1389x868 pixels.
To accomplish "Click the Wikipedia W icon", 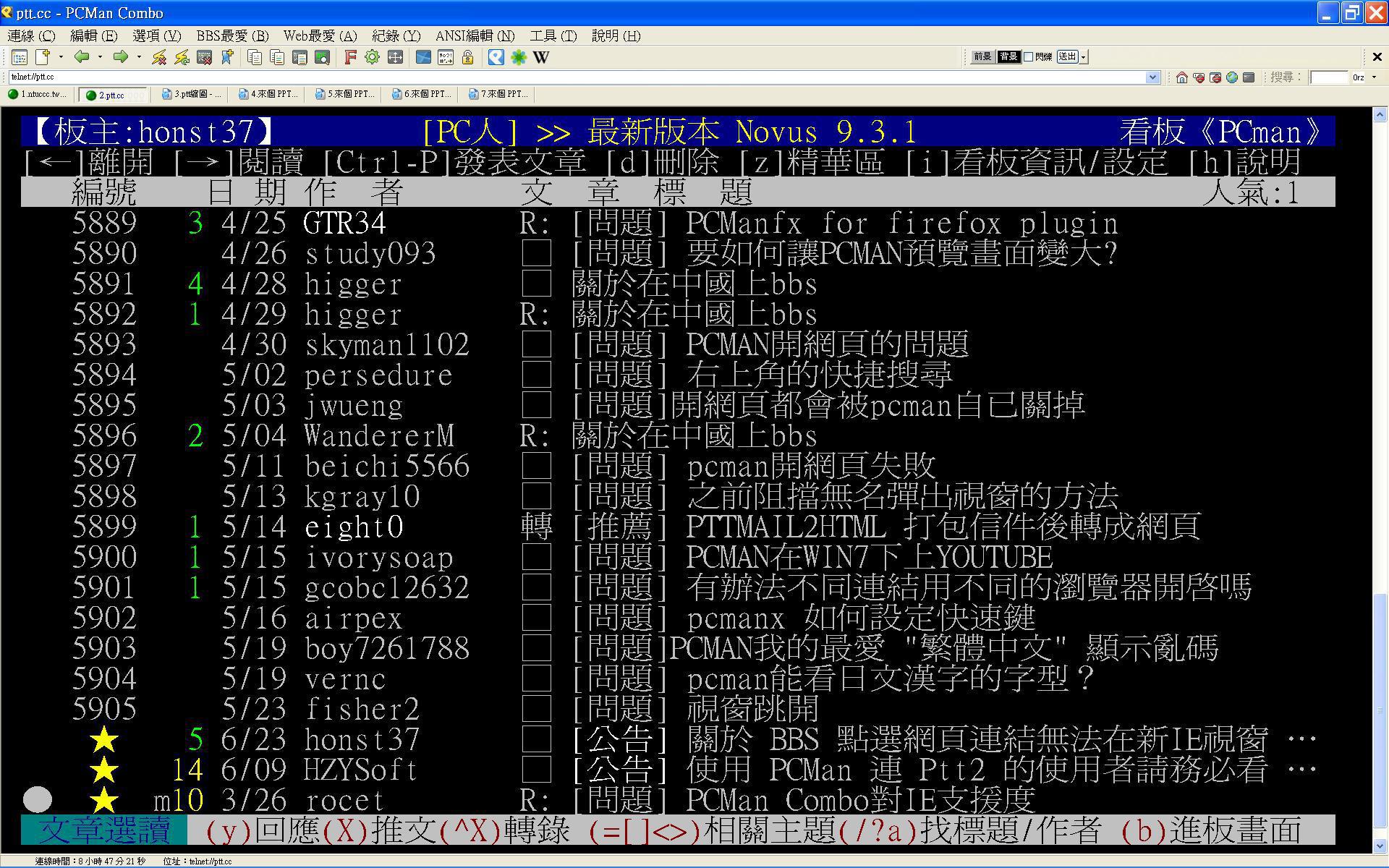I will click(541, 57).
